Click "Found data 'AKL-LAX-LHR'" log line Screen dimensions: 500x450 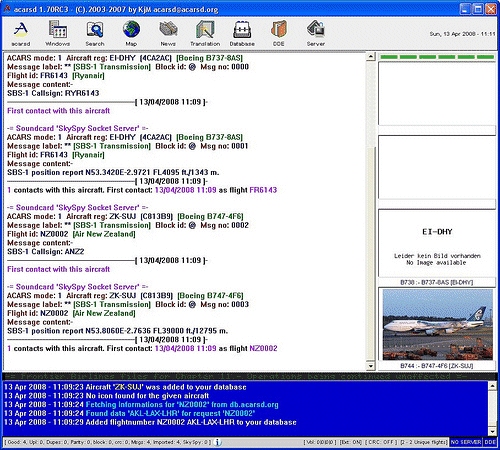(130, 413)
